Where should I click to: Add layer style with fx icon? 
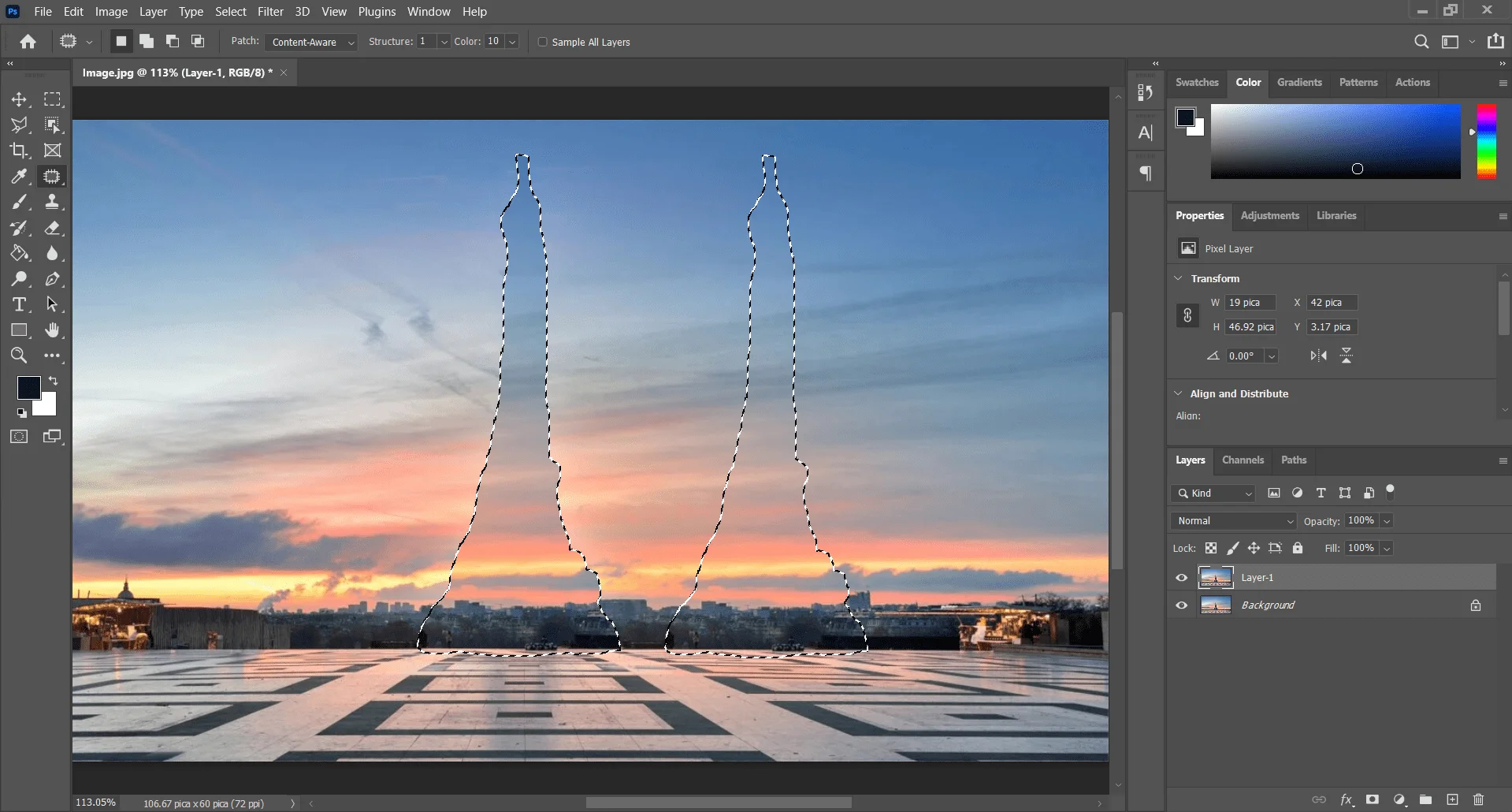[x=1347, y=799]
